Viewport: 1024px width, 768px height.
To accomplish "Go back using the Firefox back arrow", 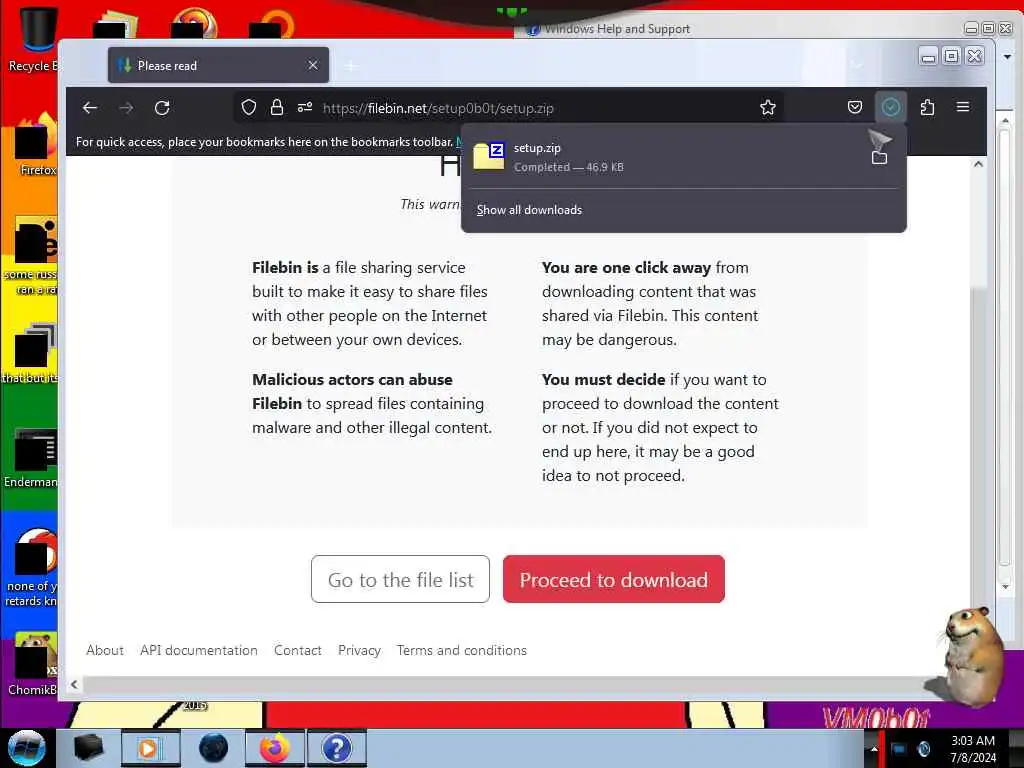I will coord(90,108).
